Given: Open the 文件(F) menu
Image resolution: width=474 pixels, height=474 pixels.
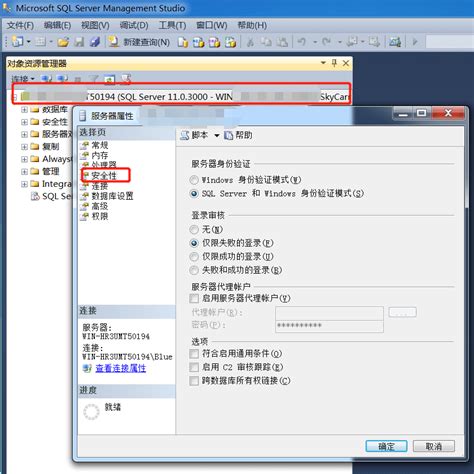Looking at the screenshot, I should [20, 25].
